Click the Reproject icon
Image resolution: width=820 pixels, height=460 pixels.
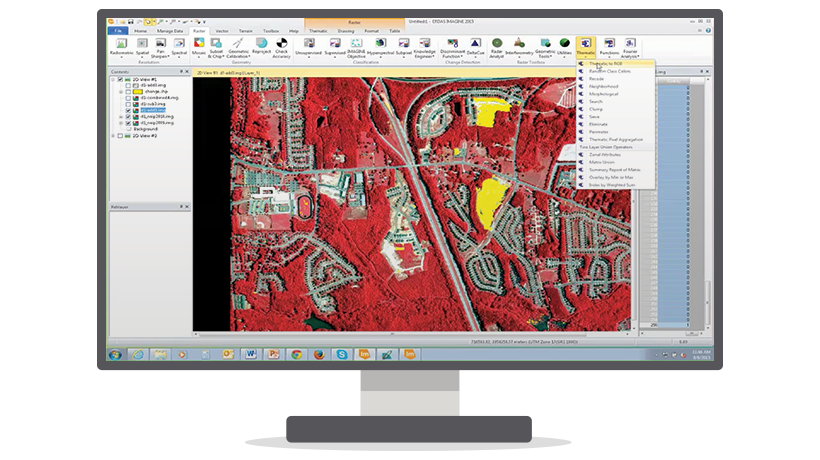click(259, 45)
